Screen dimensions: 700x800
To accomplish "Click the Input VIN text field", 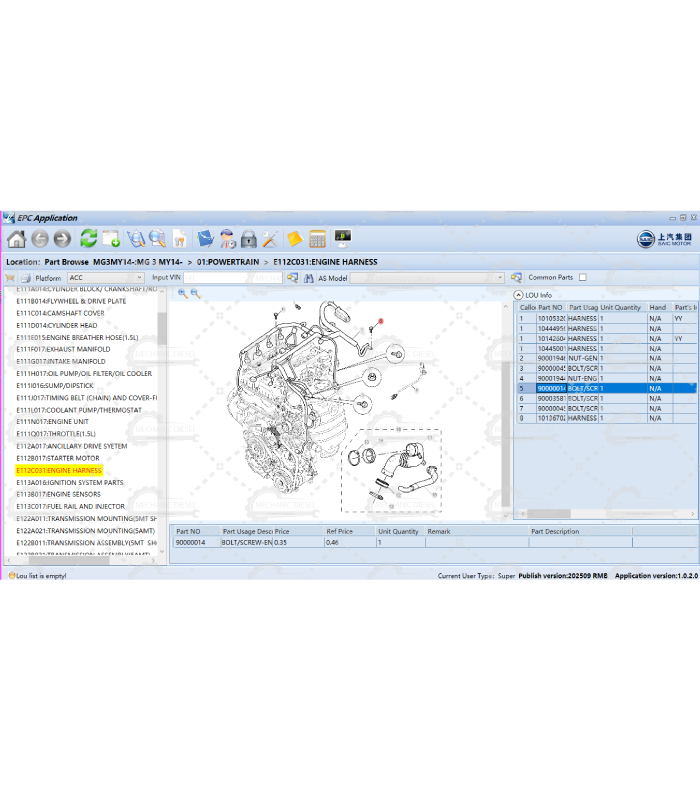I will click(232, 278).
